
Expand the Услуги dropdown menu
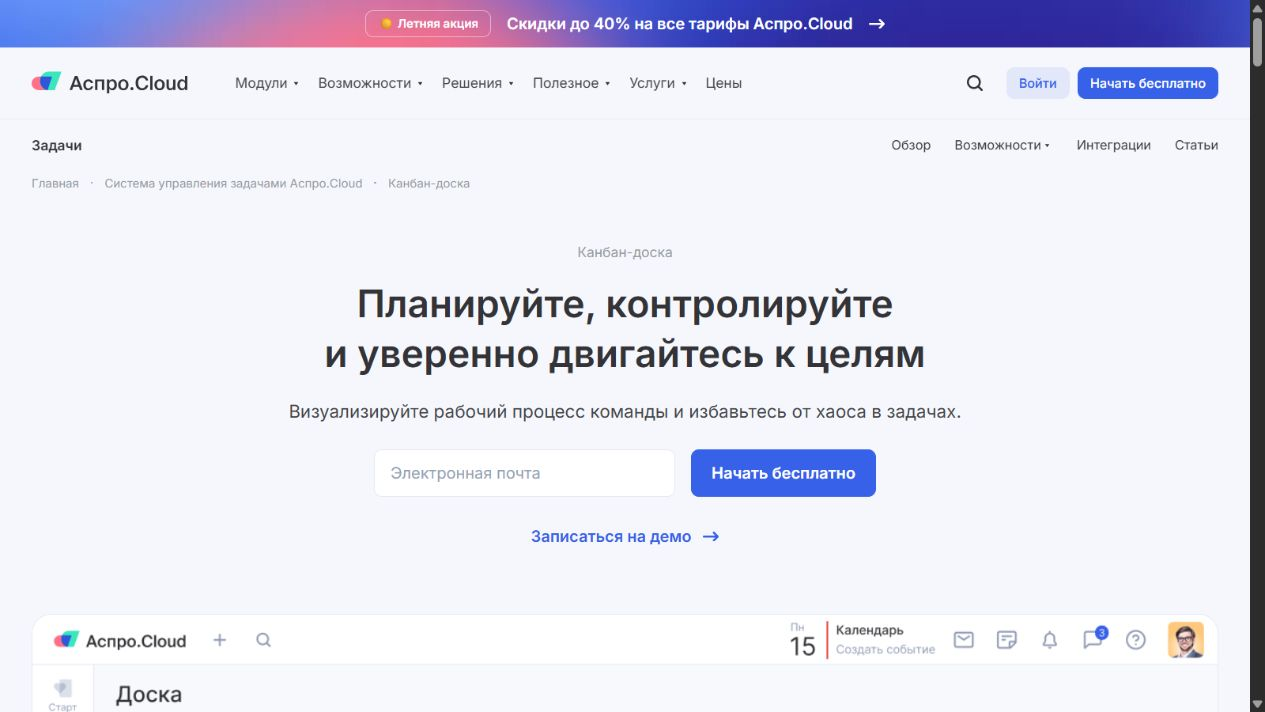pyautogui.click(x=658, y=83)
